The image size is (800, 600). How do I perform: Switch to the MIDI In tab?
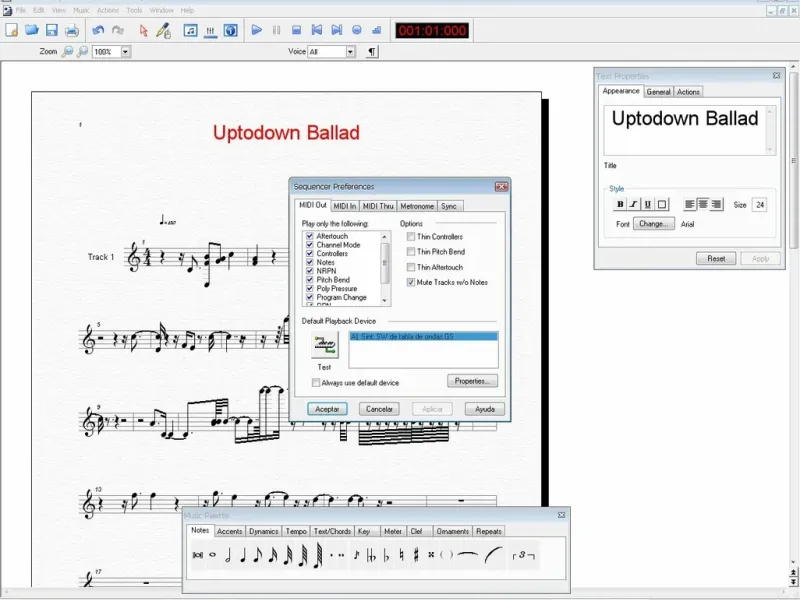pyautogui.click(x=345, y=206)
